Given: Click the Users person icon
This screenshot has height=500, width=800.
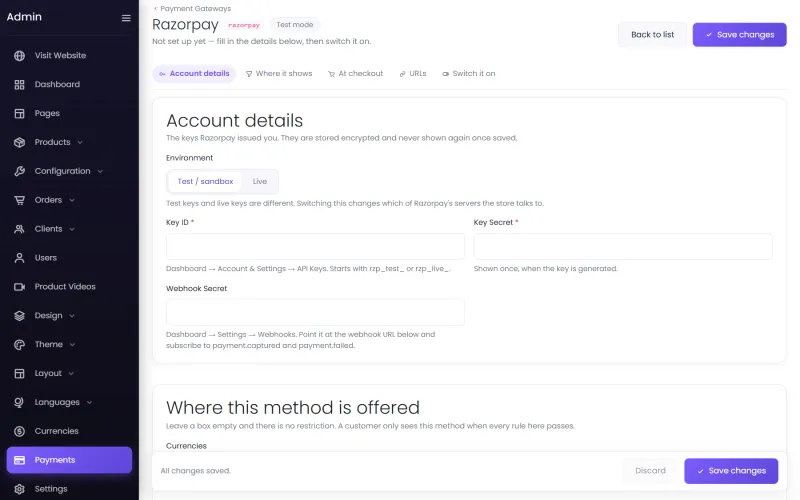Looking at the screenshot, I should (19, 258).
